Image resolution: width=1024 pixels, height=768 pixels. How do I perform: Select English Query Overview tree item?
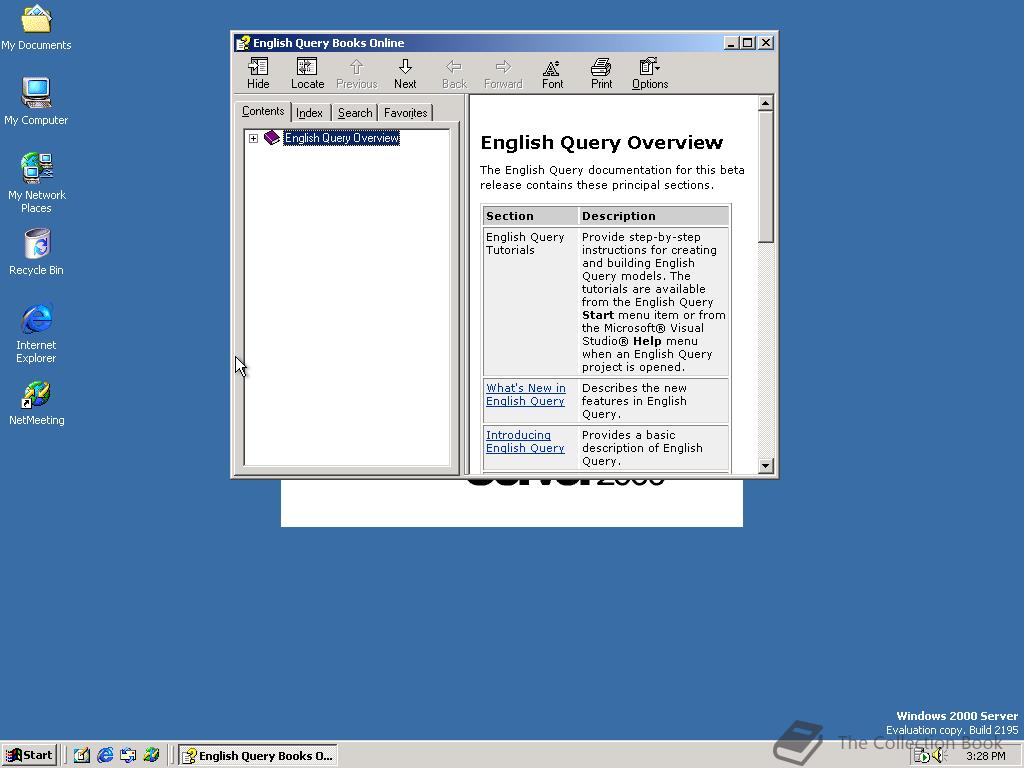[x=342, y=138]
